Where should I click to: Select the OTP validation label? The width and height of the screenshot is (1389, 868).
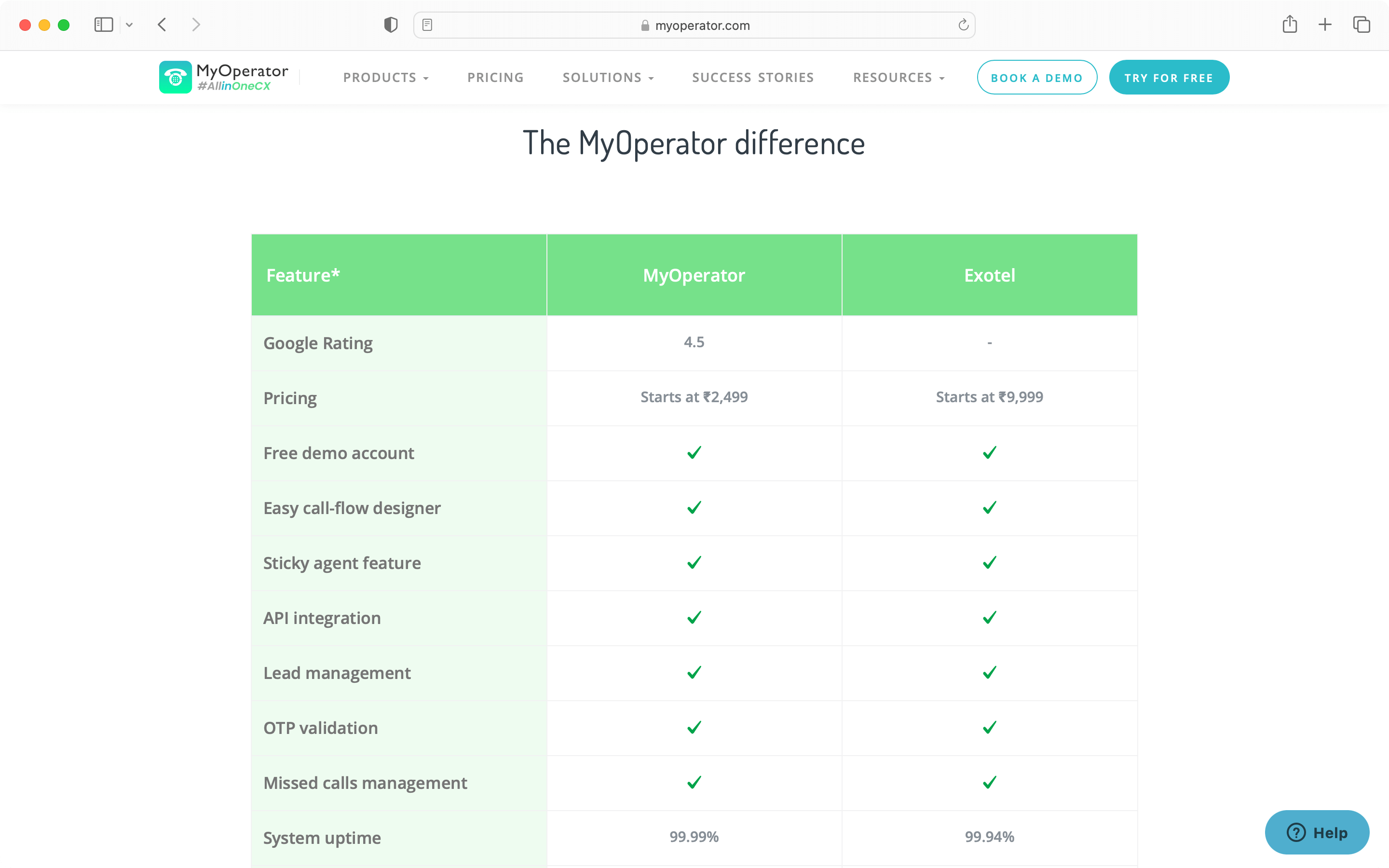[320, 728]
